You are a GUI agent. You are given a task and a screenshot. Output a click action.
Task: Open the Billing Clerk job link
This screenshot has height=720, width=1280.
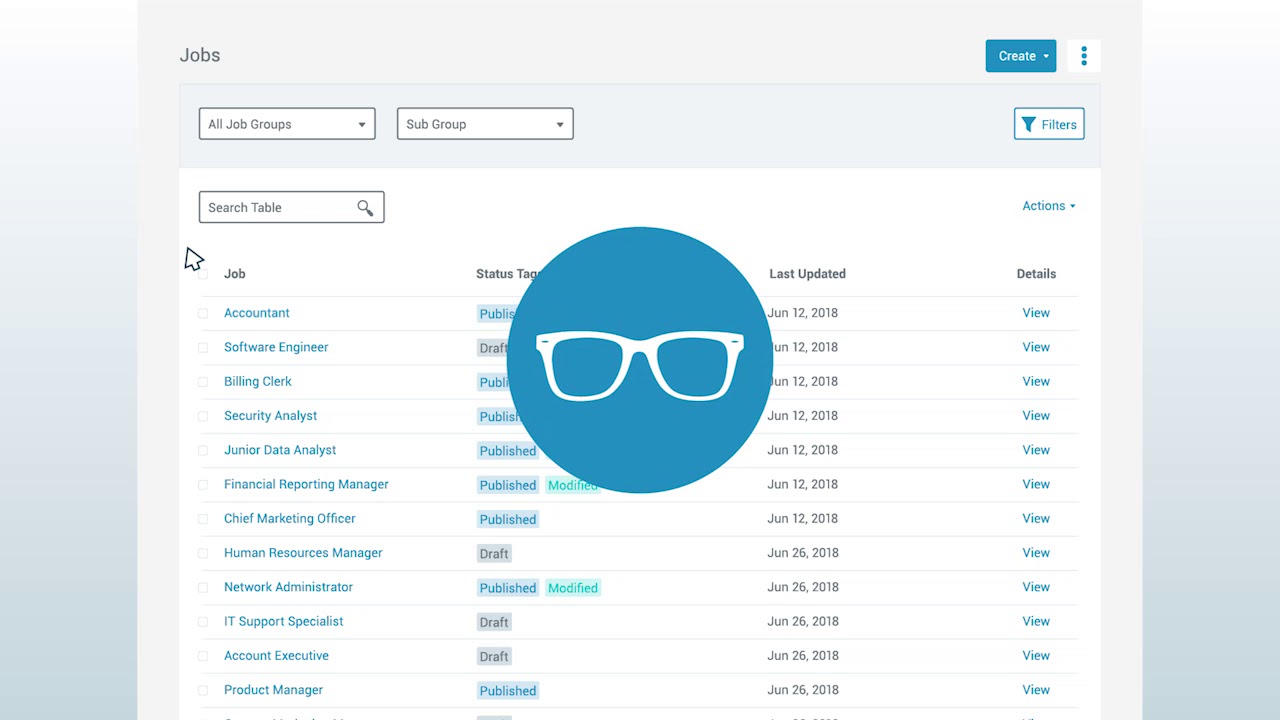click(x=258, y=381)
